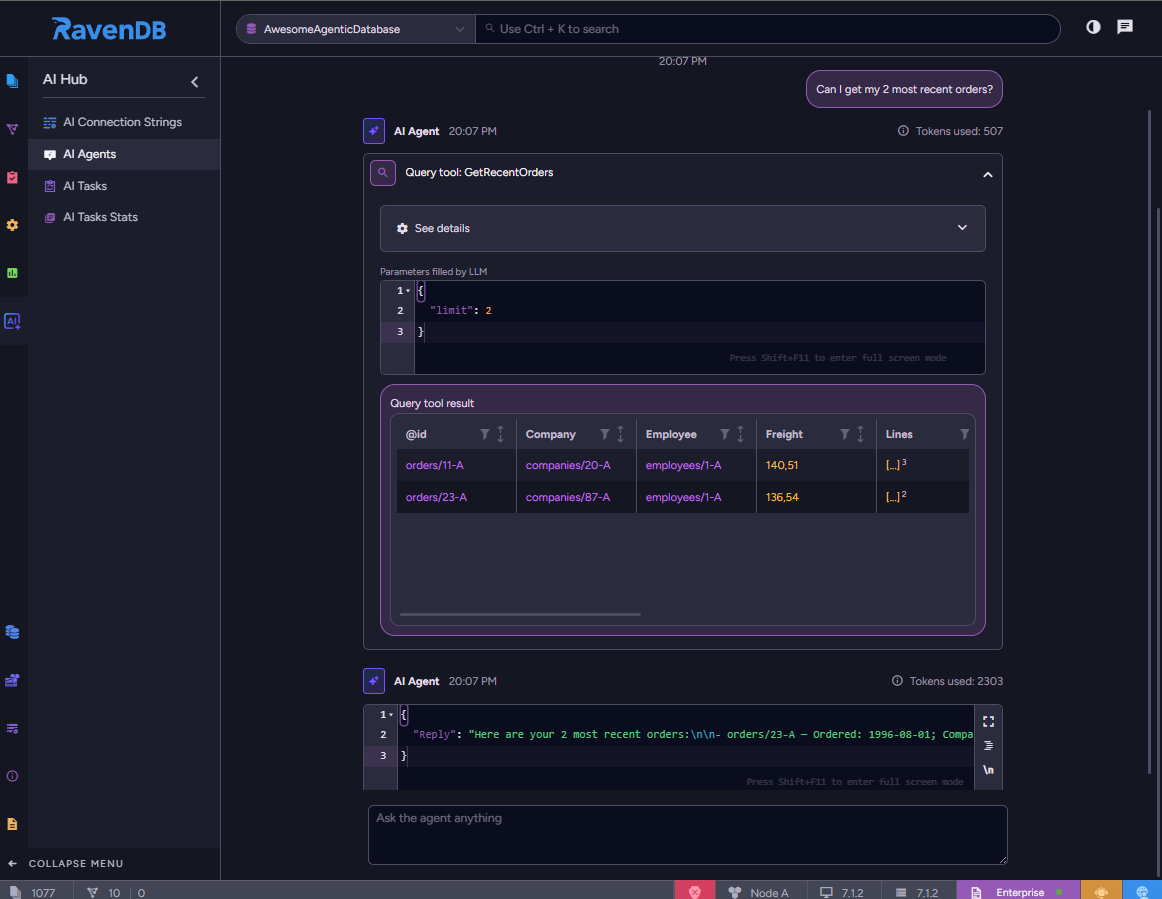Open the globe icon in the status bar

tap(1142, 892)
